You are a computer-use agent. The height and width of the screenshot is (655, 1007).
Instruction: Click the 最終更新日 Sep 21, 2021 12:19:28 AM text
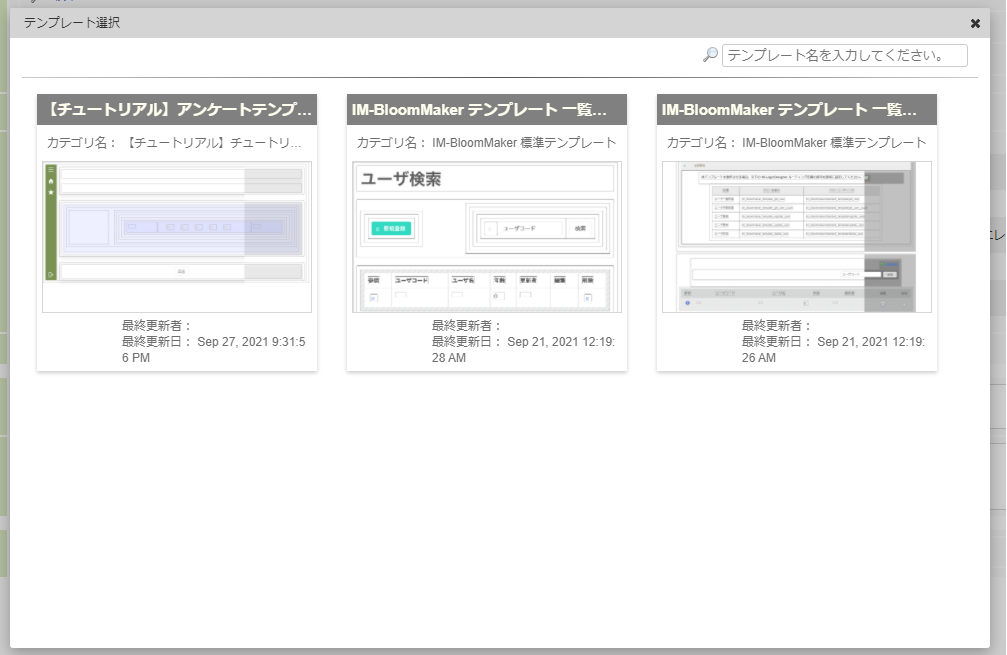[x=523, y=349]
